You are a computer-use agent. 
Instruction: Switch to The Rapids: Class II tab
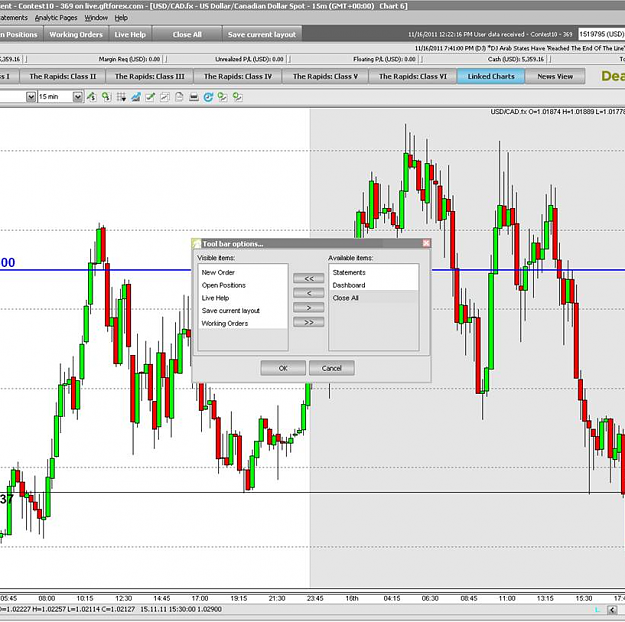(x=63, y=76)
